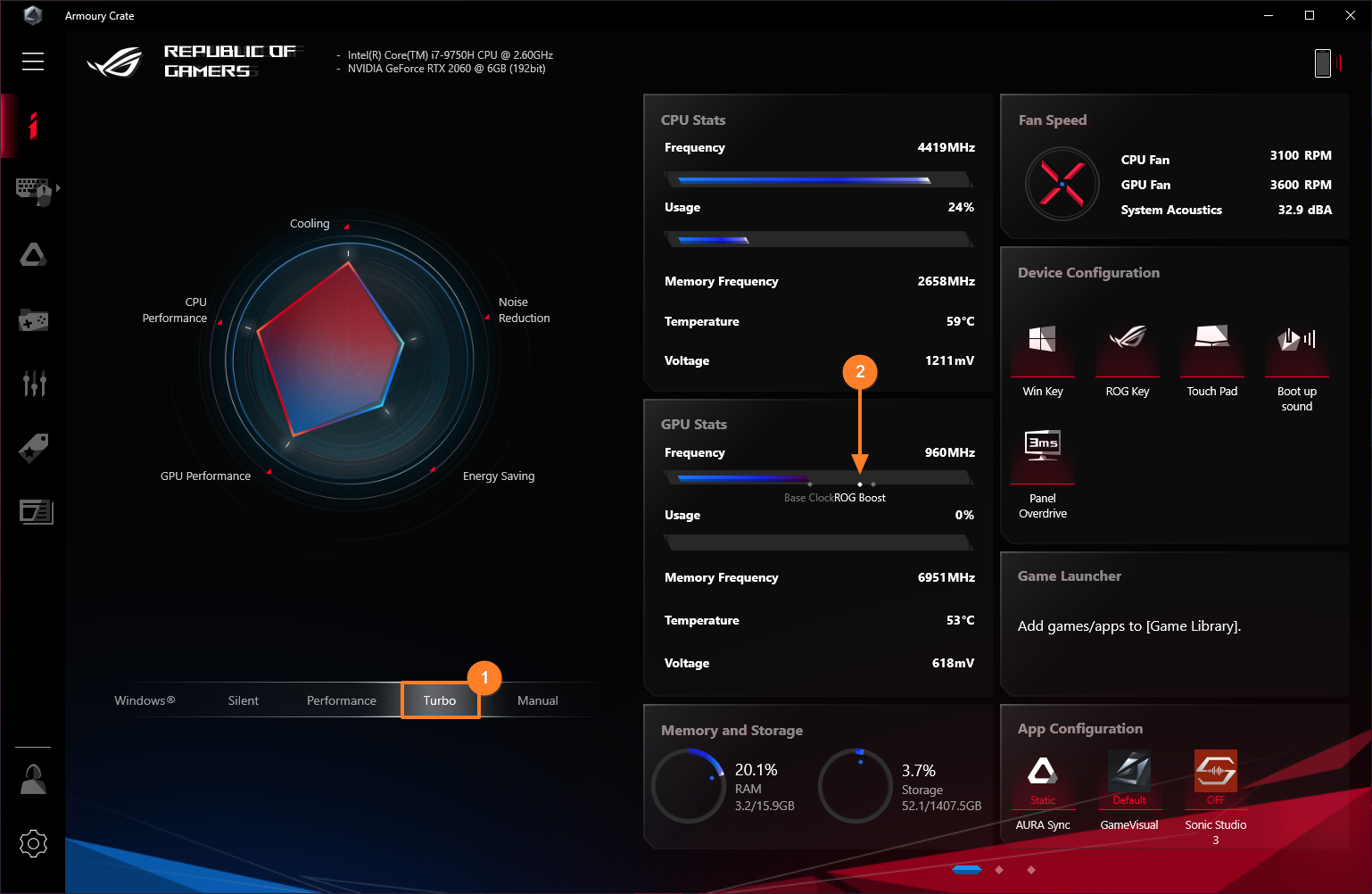Screen dimensions: 1372x894
Task: Open the Game Library sidebar icon
Action: point(33,319)
